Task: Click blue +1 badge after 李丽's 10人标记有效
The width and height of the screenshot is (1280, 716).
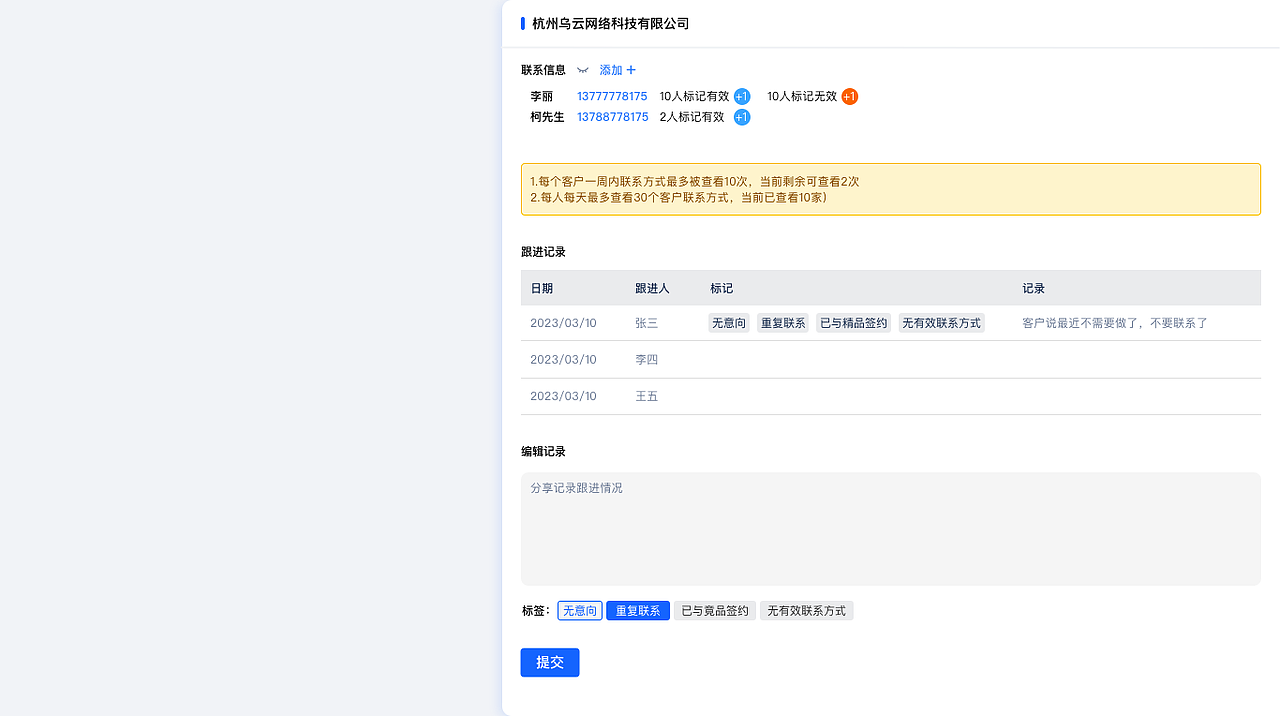Action: (741, 96)
